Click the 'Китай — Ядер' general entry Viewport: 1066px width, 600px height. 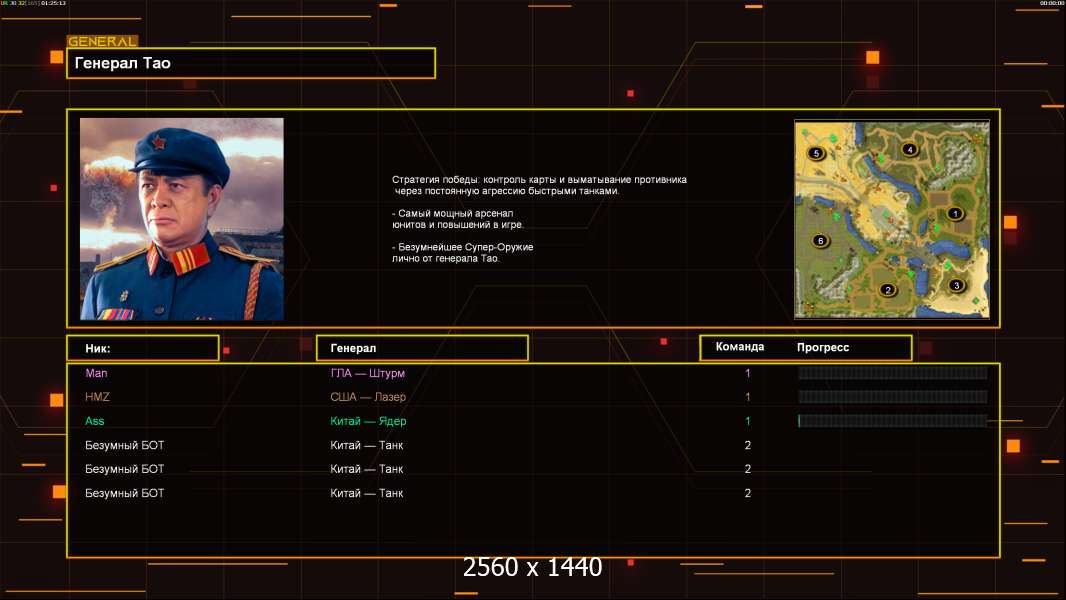click(368, 421)
